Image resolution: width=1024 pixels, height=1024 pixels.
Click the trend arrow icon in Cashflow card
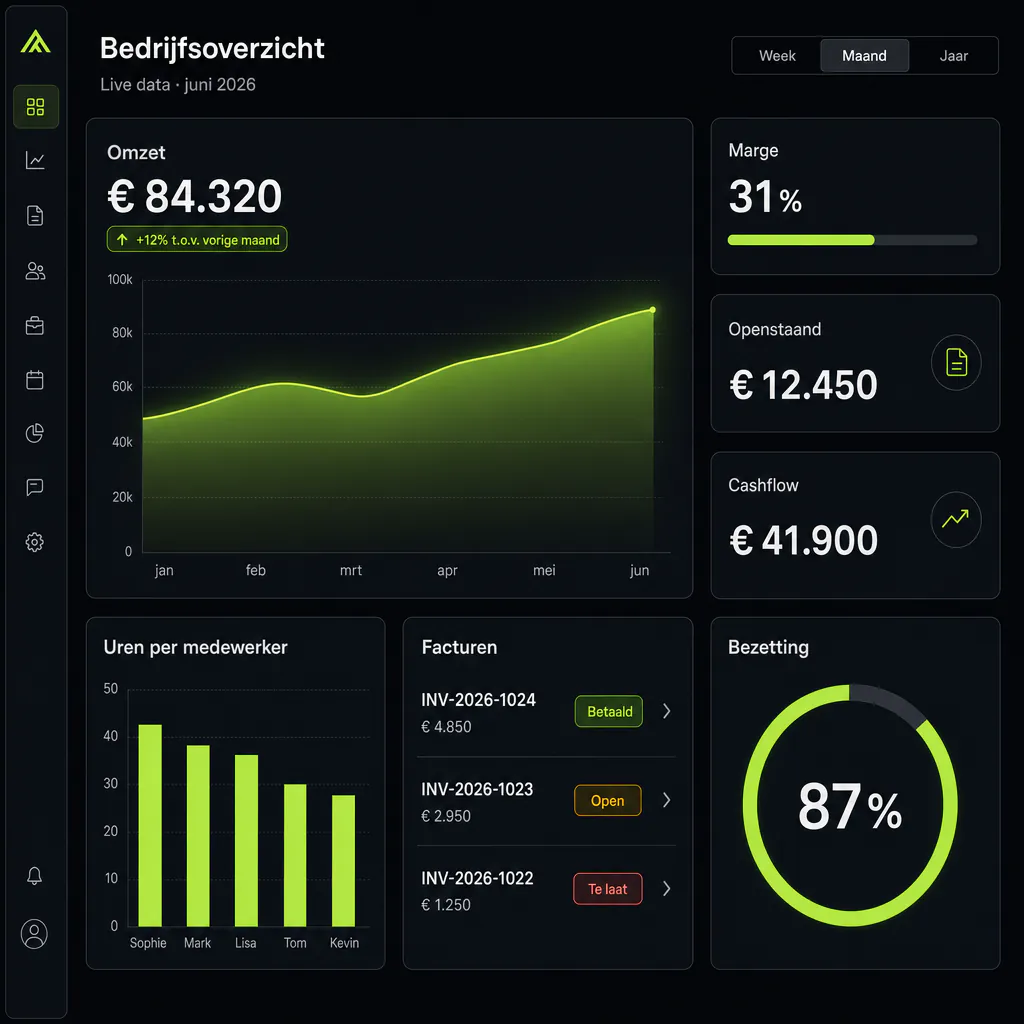tap(956, 519)
